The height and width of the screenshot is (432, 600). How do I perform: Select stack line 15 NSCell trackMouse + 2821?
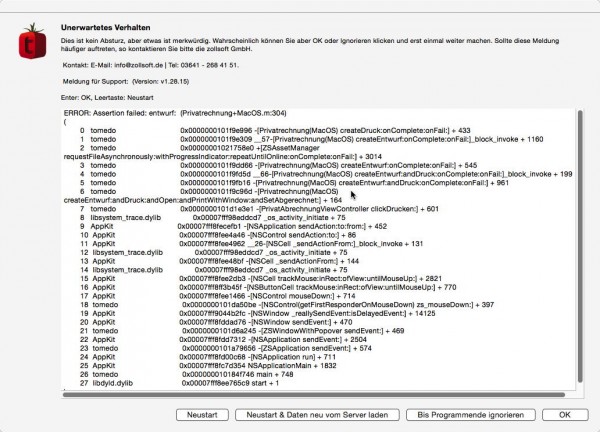260,279
